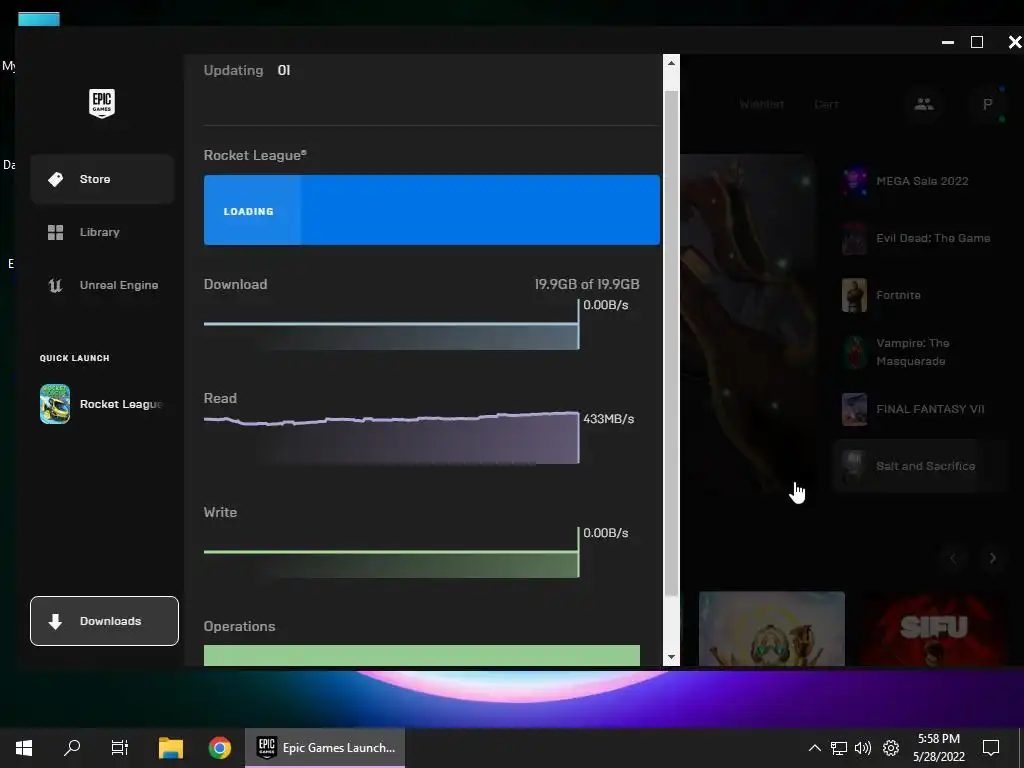The height and width of the screenshot is (768, 1024).
Task: Click Rocket League quick launch label
Action: [121, 404]
